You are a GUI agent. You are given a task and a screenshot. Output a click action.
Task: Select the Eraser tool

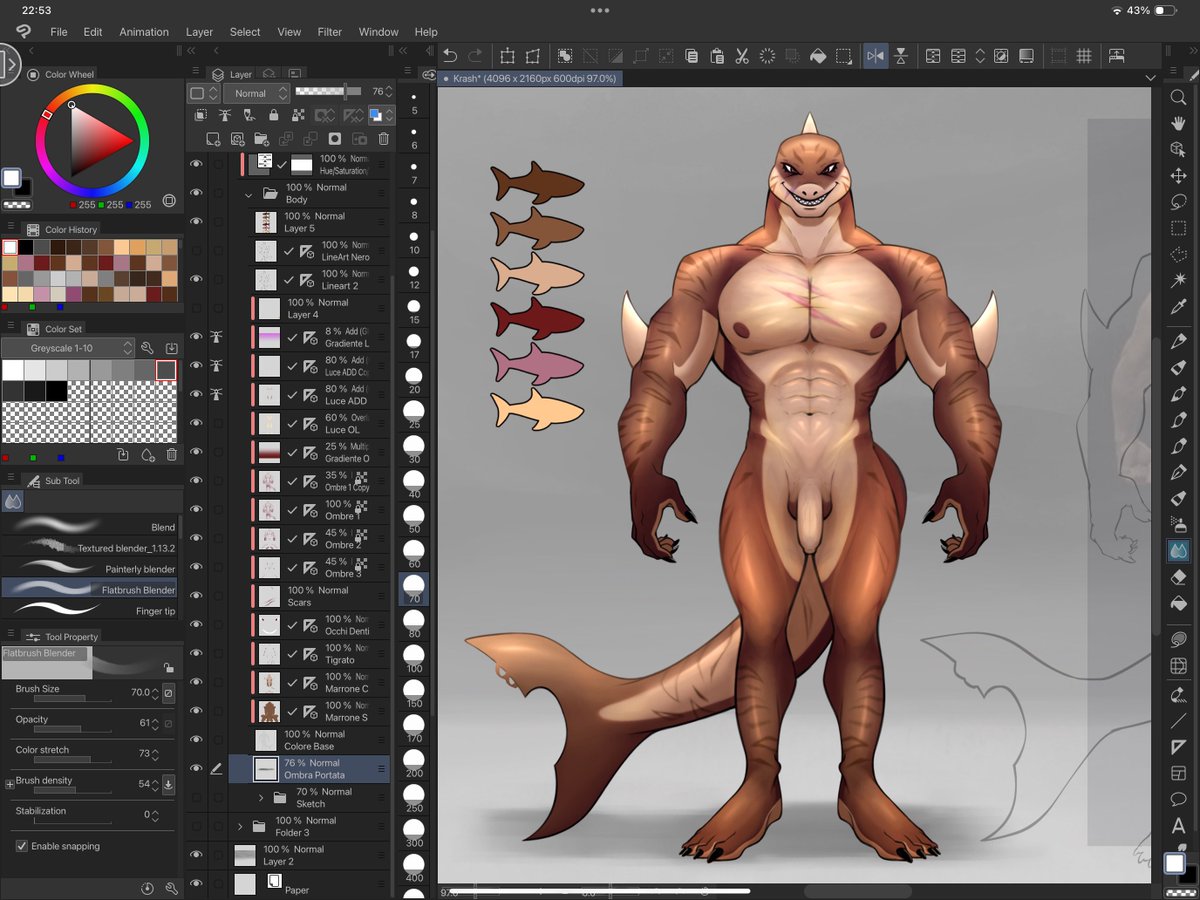(1178, 577)
